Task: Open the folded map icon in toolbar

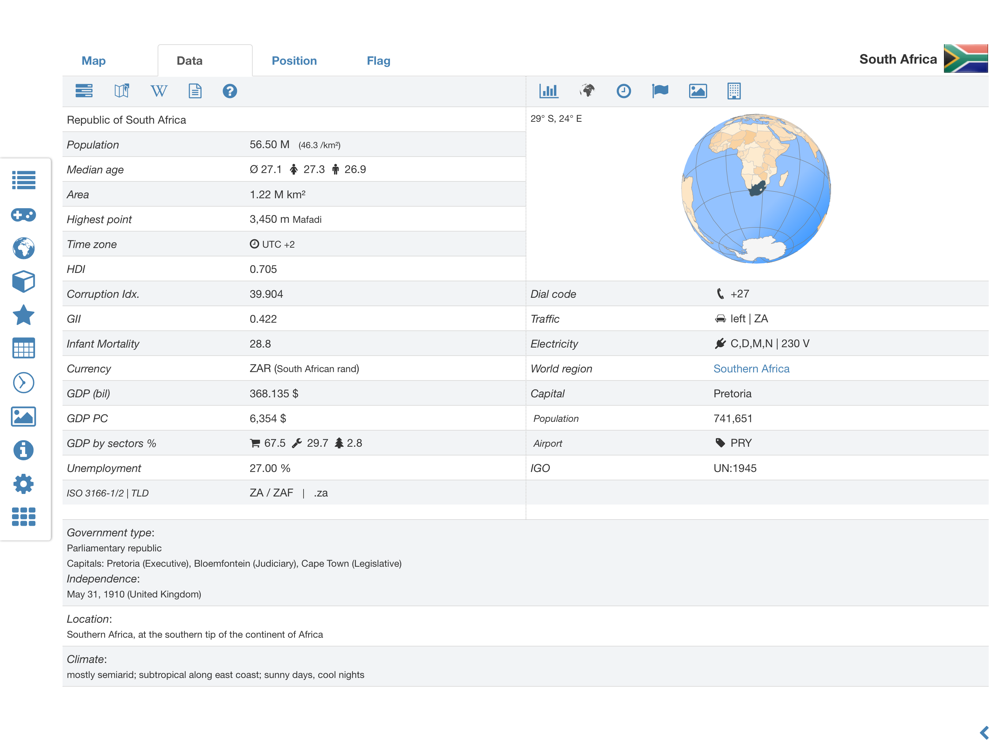Action: tap(122, 91)
